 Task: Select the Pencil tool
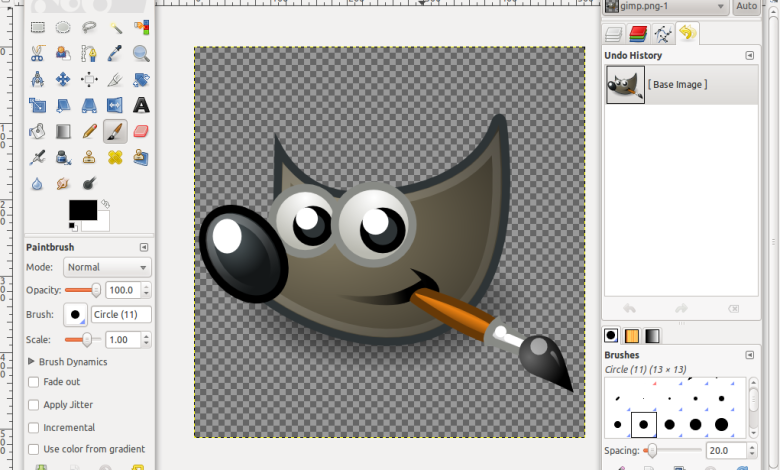[89, 131]
